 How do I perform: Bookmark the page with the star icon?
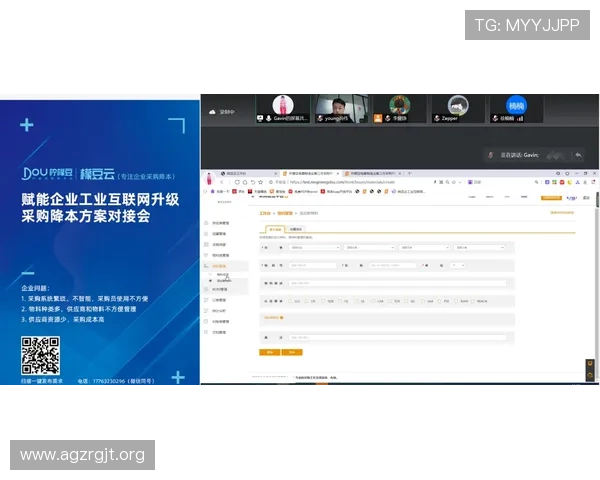(x=261, y=182)
